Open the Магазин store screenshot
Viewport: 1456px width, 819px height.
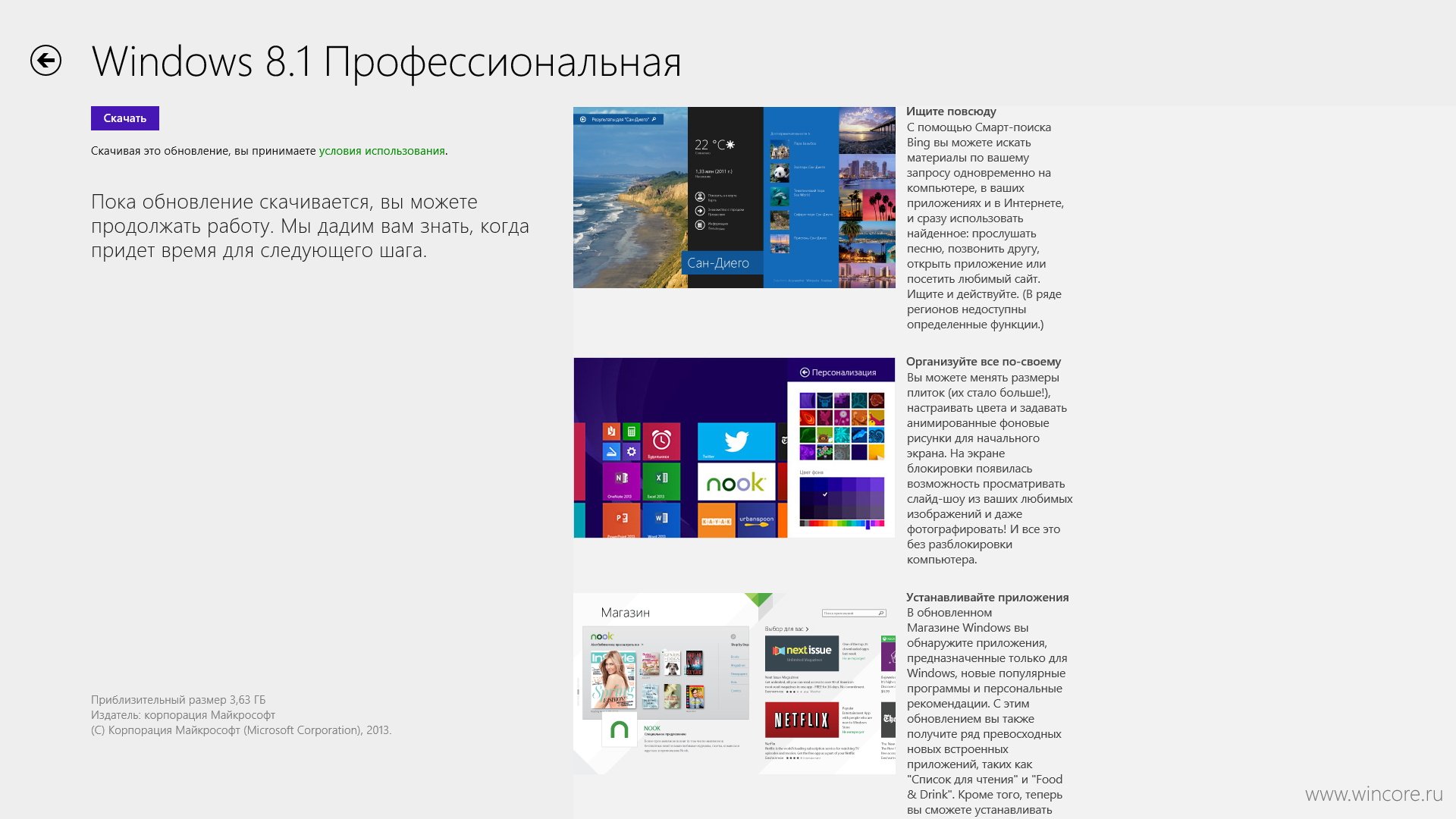pyautogui.click(x=734, y=683)
